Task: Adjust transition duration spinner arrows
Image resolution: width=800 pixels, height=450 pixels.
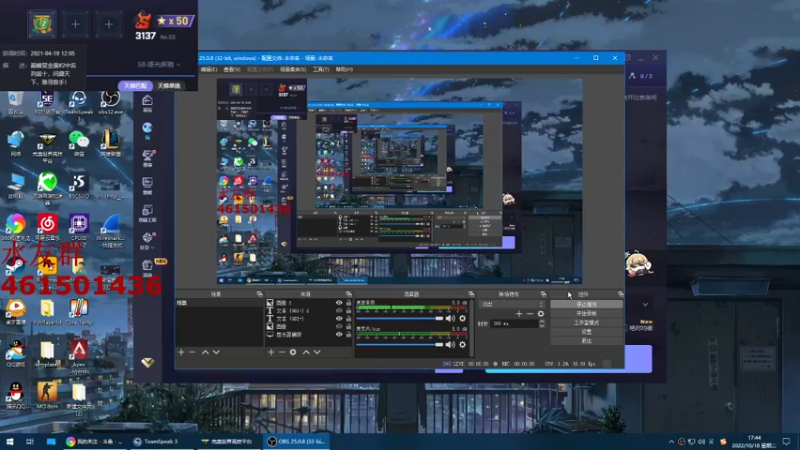Action: point(542,323)
